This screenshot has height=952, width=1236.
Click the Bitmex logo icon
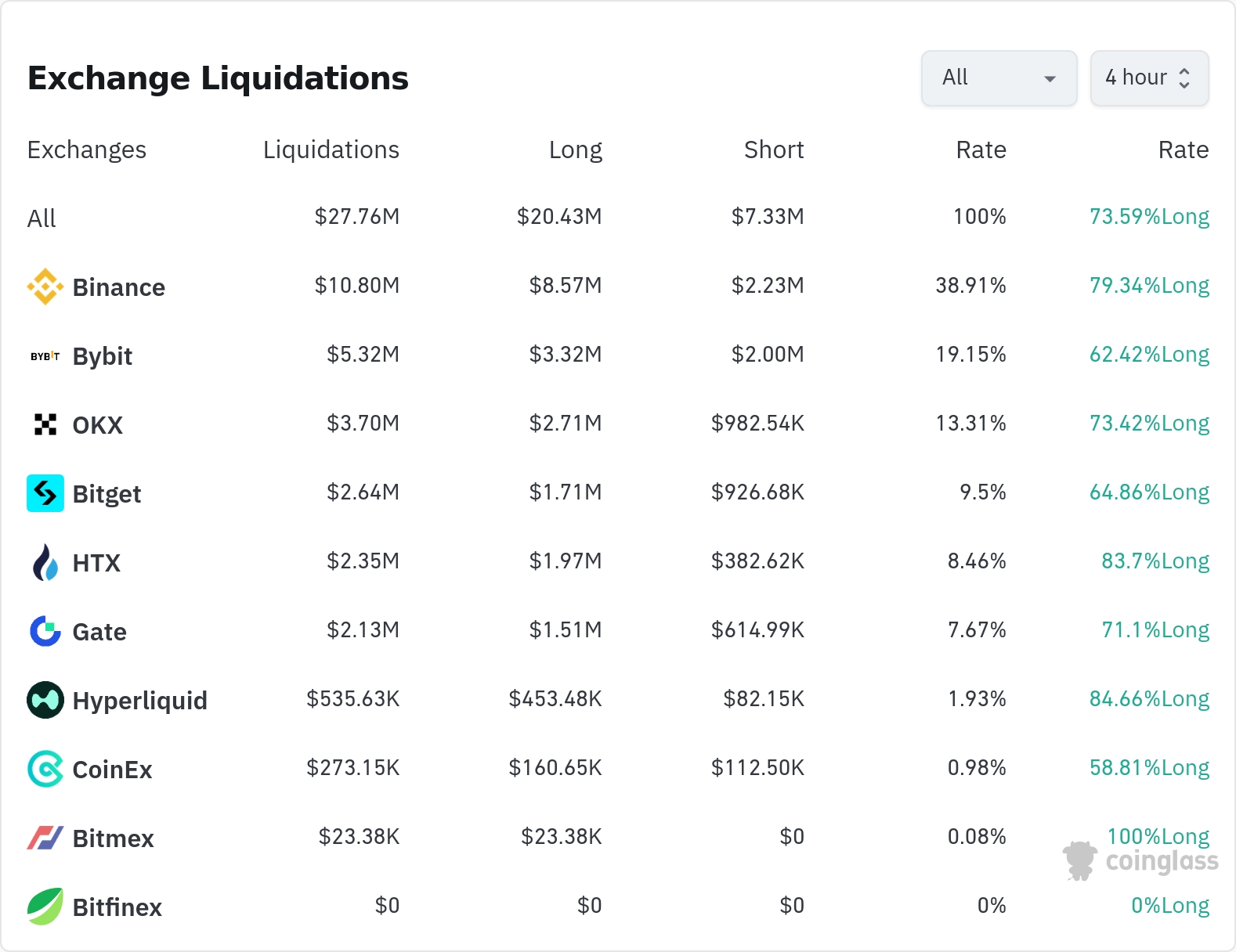(45, 838)
